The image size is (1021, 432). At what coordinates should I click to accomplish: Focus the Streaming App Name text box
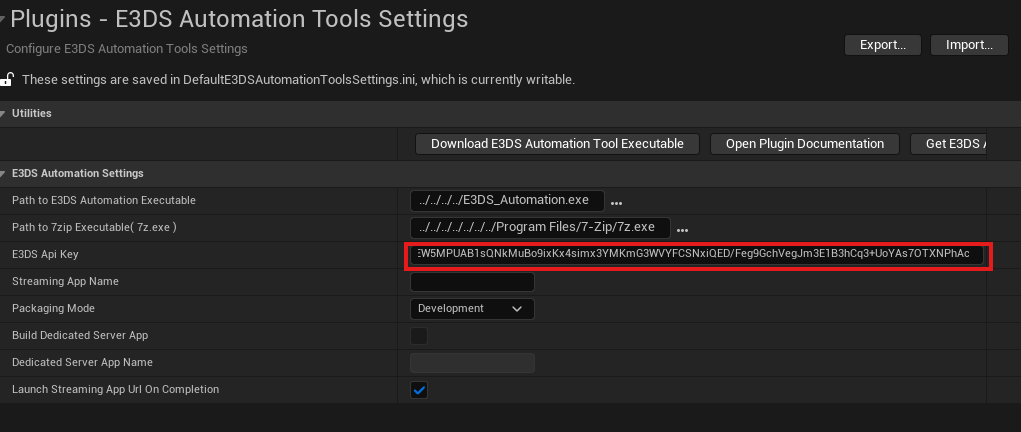pyautogui.click(x=472, y=282)
